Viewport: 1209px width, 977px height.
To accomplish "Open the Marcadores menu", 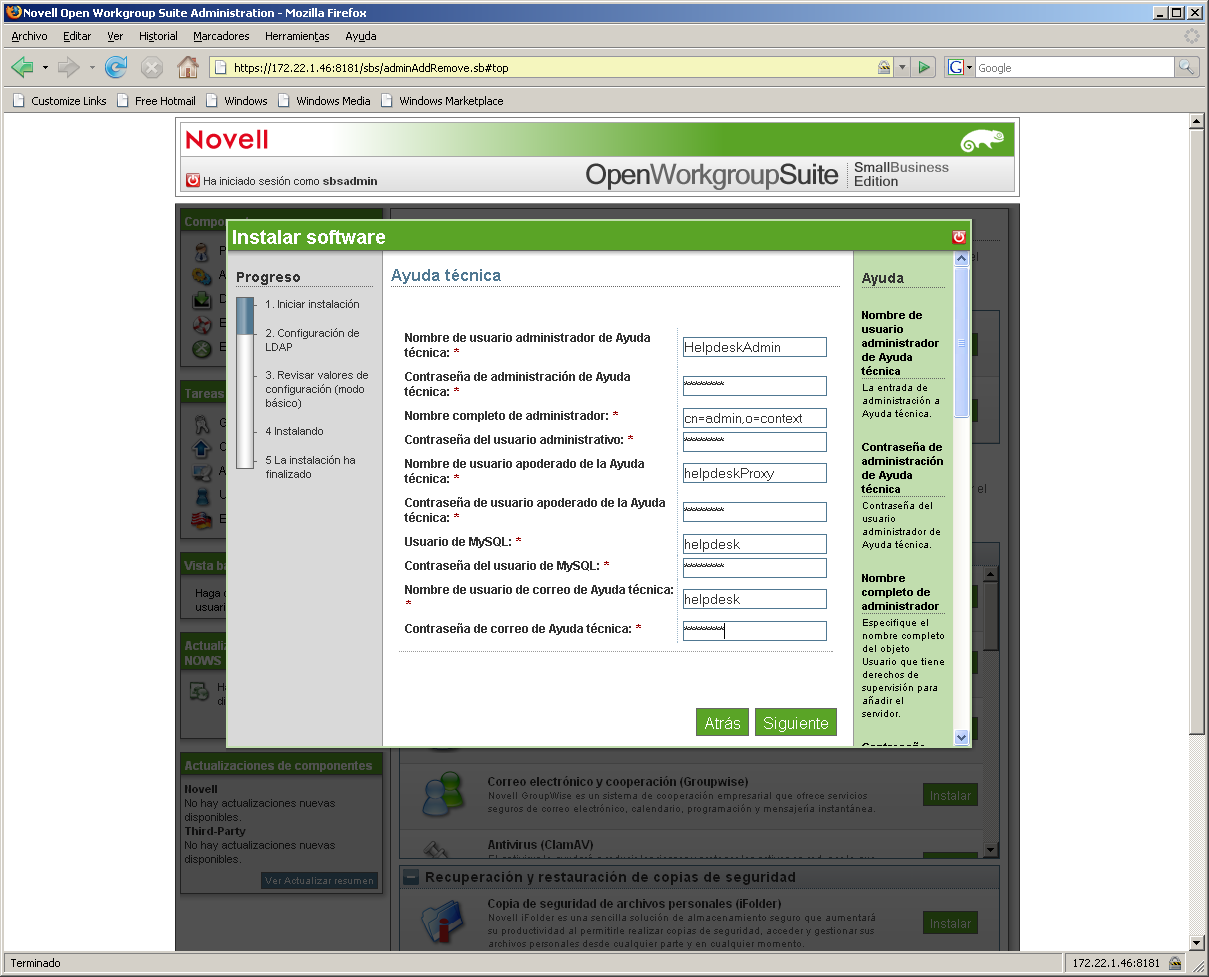I will pyautogui.click(x=221, y=36).
